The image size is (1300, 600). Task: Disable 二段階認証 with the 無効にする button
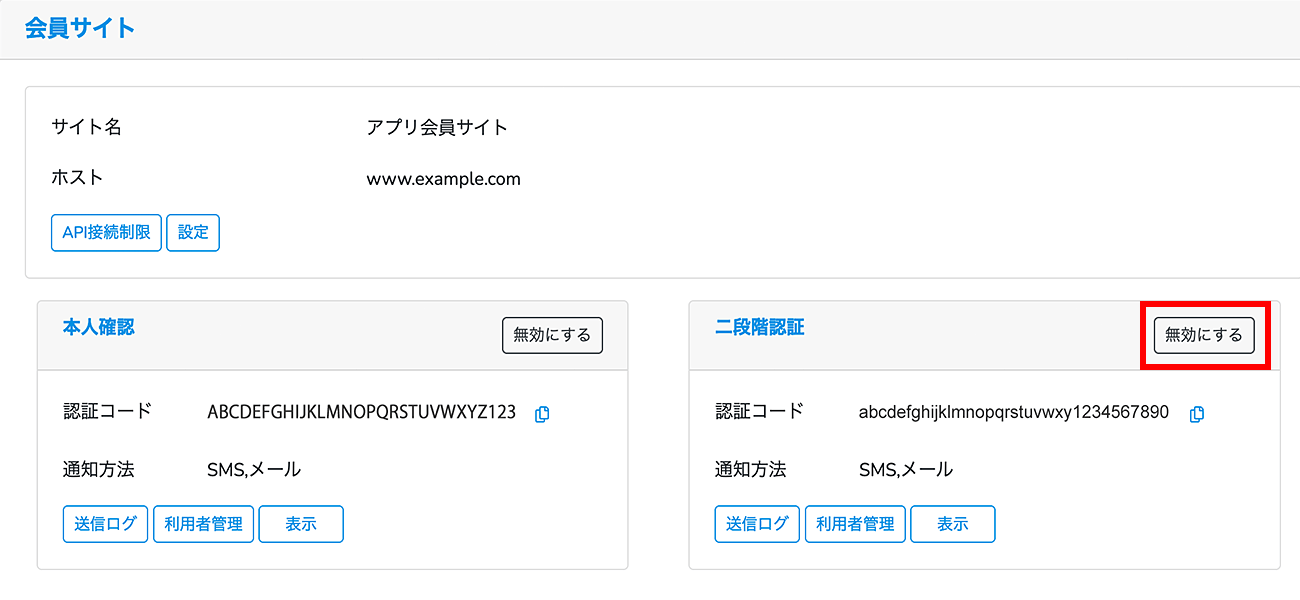1204,335
